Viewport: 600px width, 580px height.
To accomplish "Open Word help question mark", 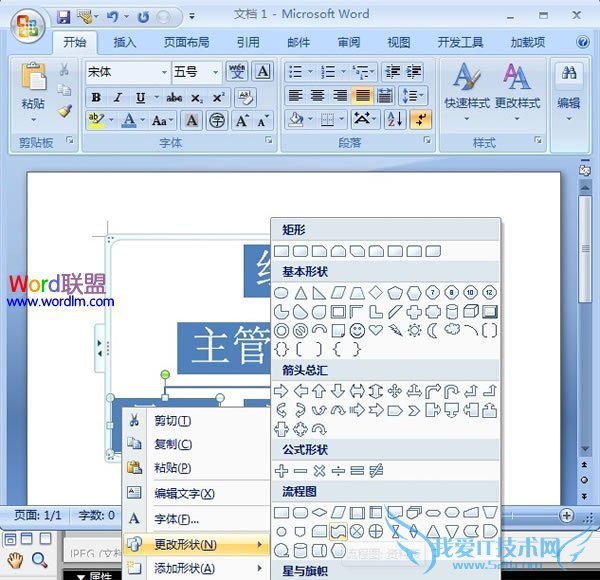I will [583, 42].
